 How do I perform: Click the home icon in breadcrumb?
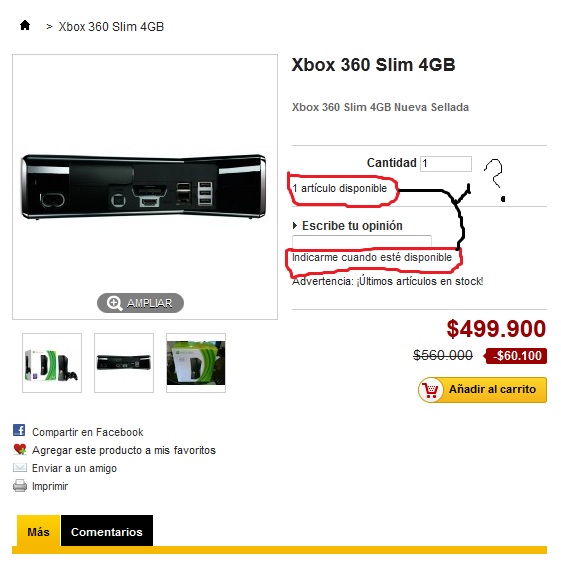click(x=25, y=25)
